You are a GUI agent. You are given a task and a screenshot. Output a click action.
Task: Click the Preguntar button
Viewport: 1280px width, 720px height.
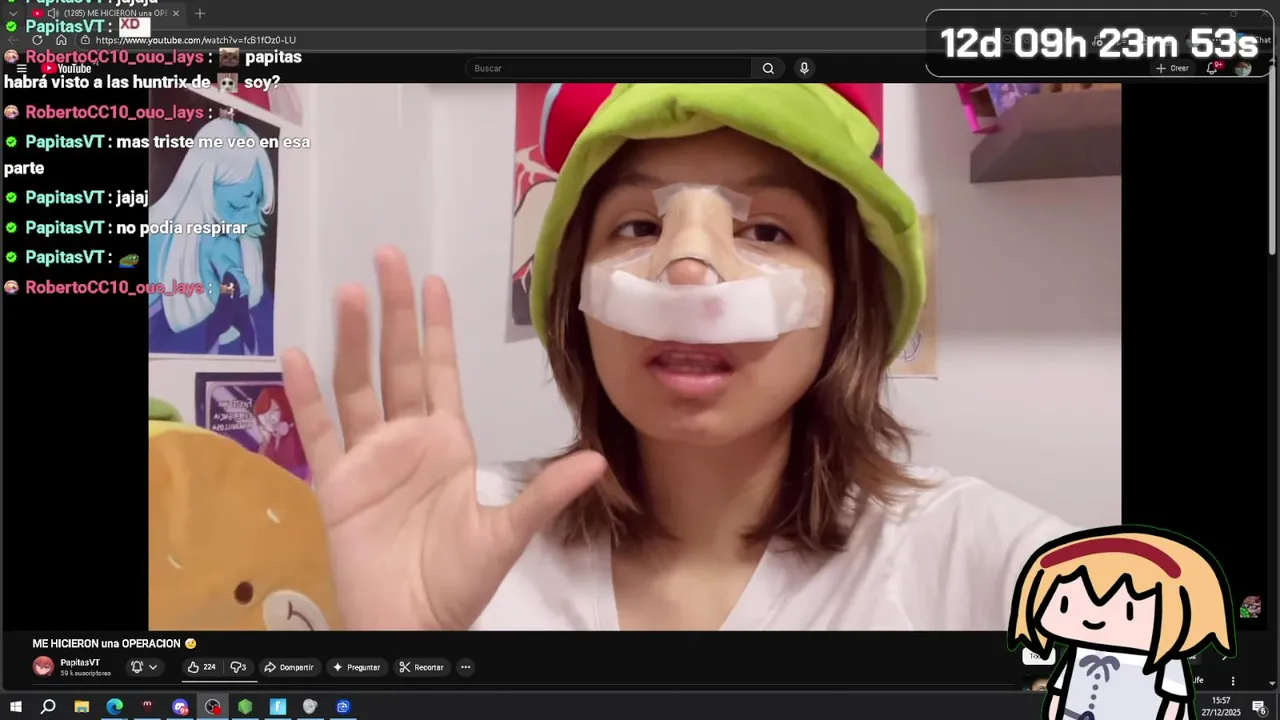point(356,667)
